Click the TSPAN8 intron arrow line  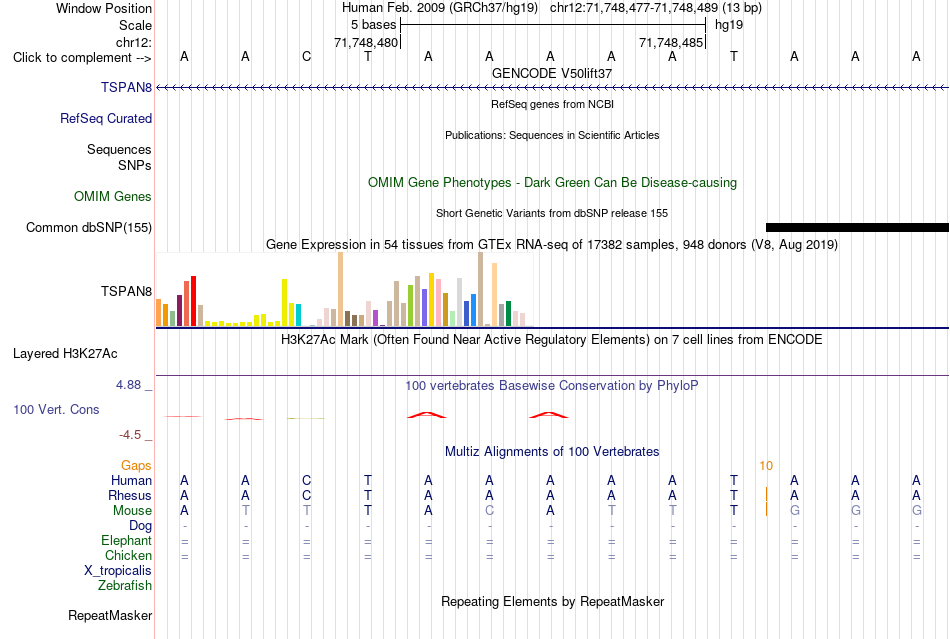[552, 88]
